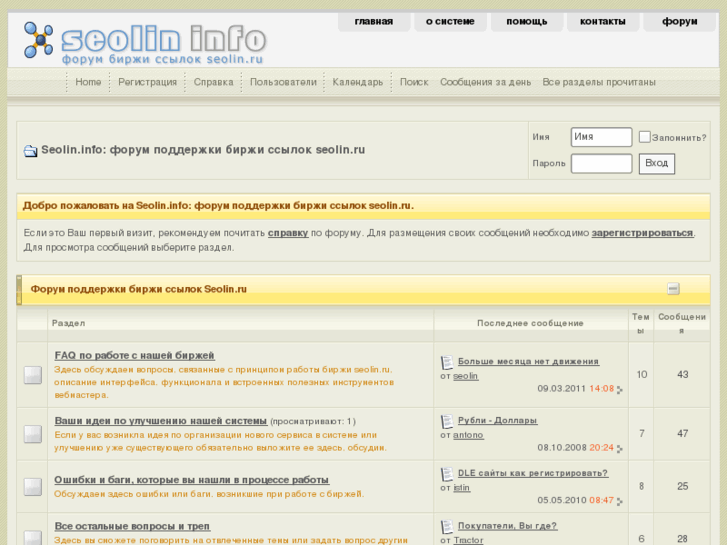Viewport: 727px width, 545px height.
Task: Click Home in forum navigation bar
Action: point(88,82)
